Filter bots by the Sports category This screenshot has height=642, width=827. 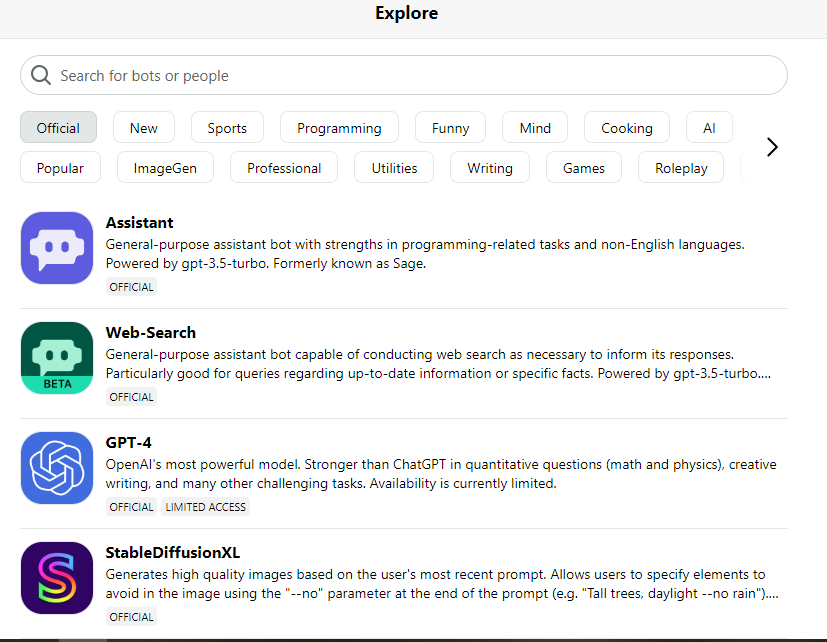coord(227,128)
